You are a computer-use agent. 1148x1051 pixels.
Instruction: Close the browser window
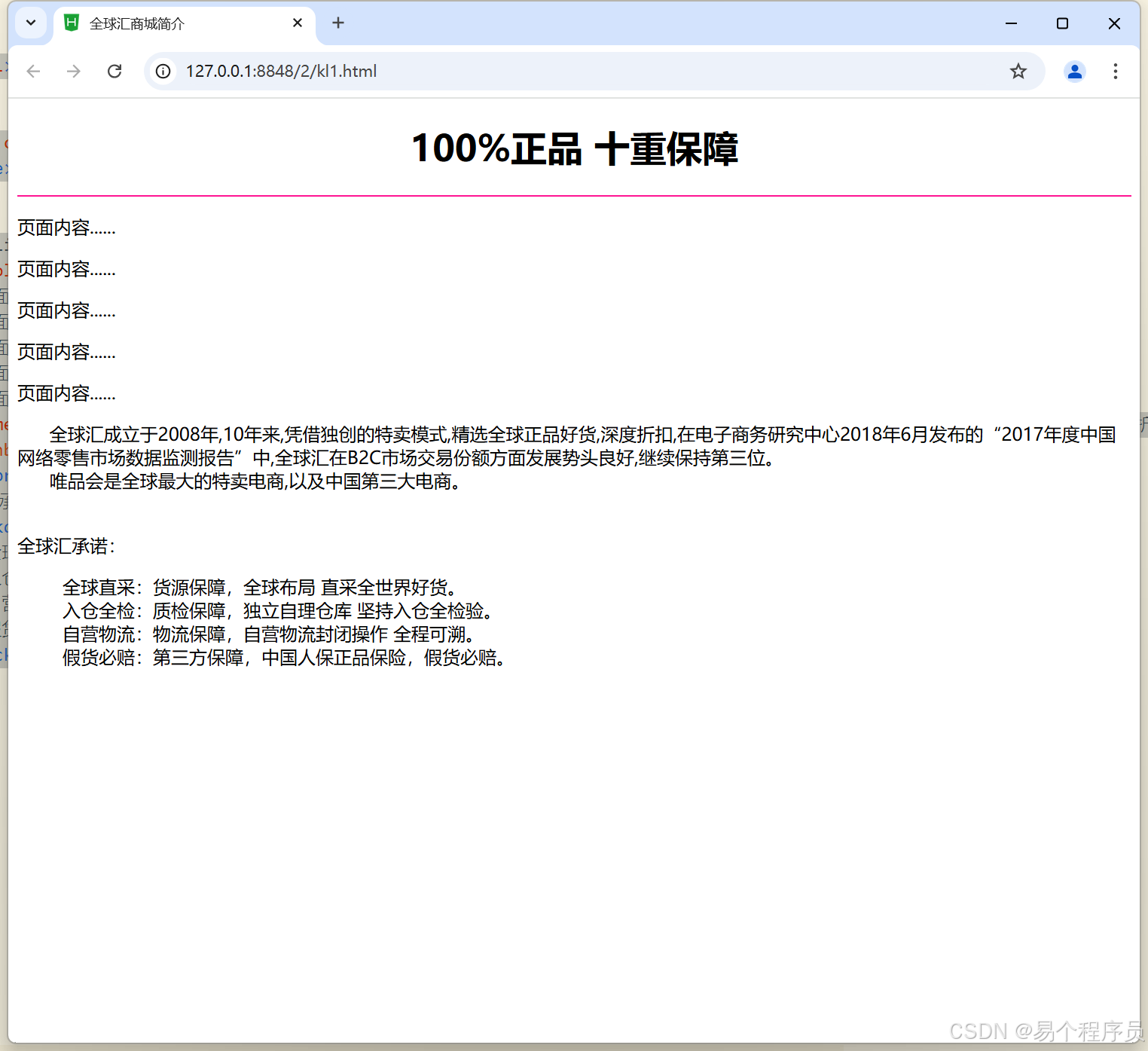coord(1114,23)
